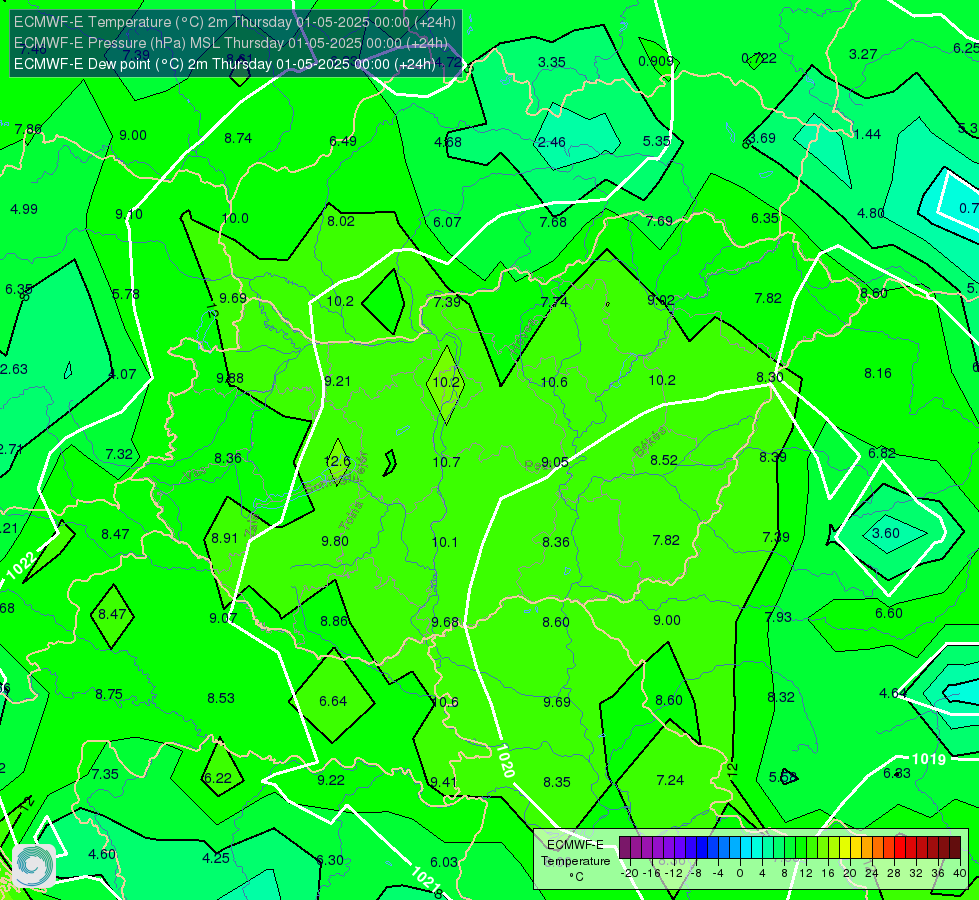Click the 10.7 temperature value
979x900 pixels.
tap(446, 462)
